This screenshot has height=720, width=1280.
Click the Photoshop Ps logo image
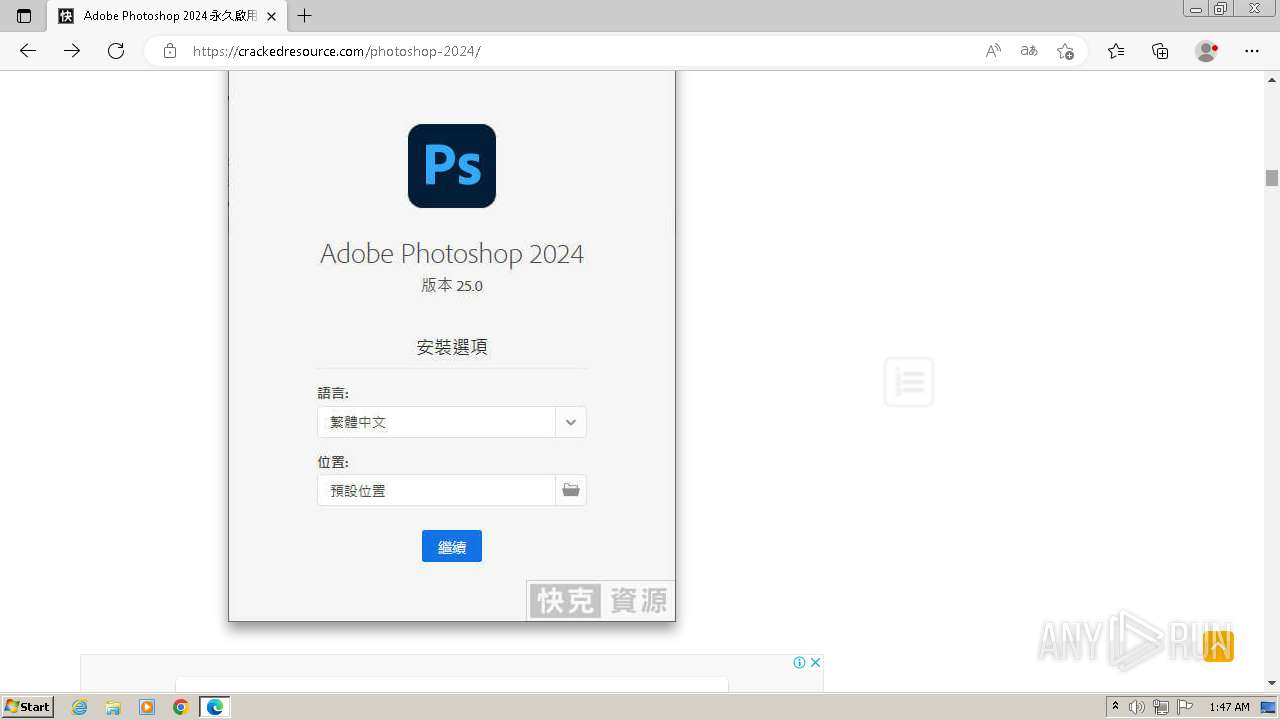point(452,166)
